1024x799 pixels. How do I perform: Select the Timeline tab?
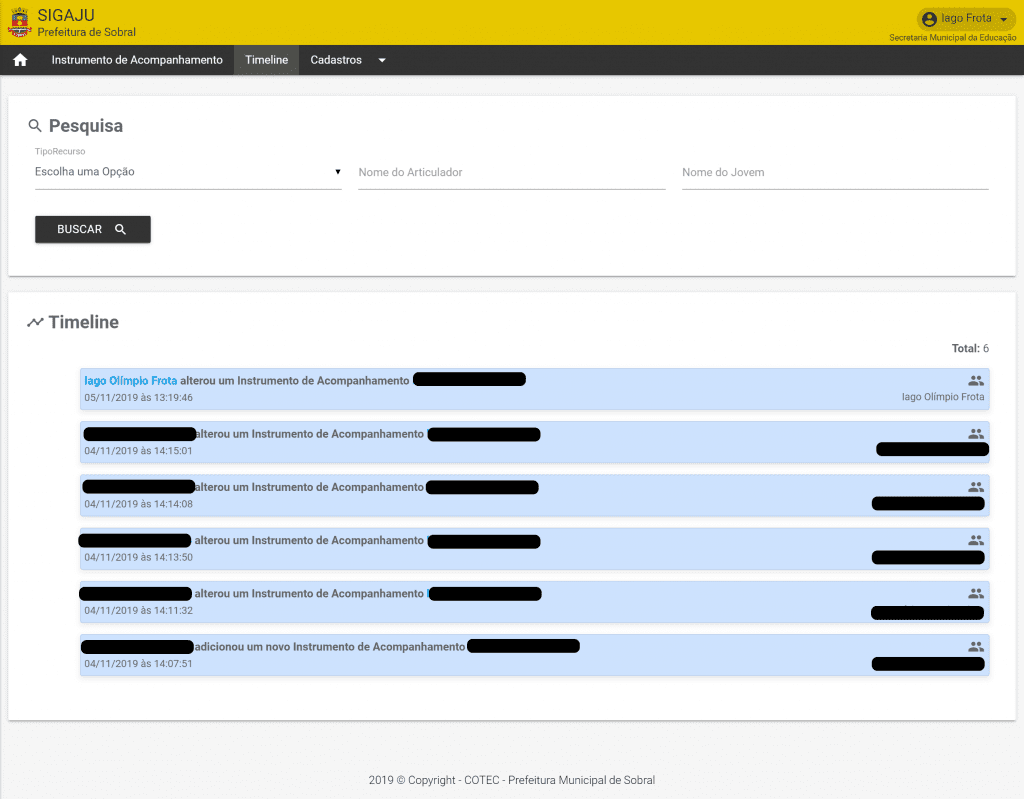point(266,60)
